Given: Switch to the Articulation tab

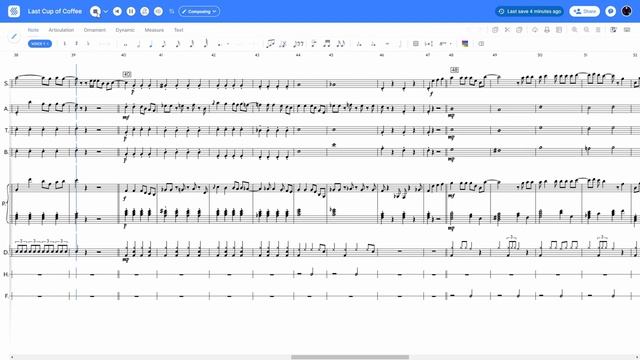Looking at the screenshot, I should tap(61, 30).
